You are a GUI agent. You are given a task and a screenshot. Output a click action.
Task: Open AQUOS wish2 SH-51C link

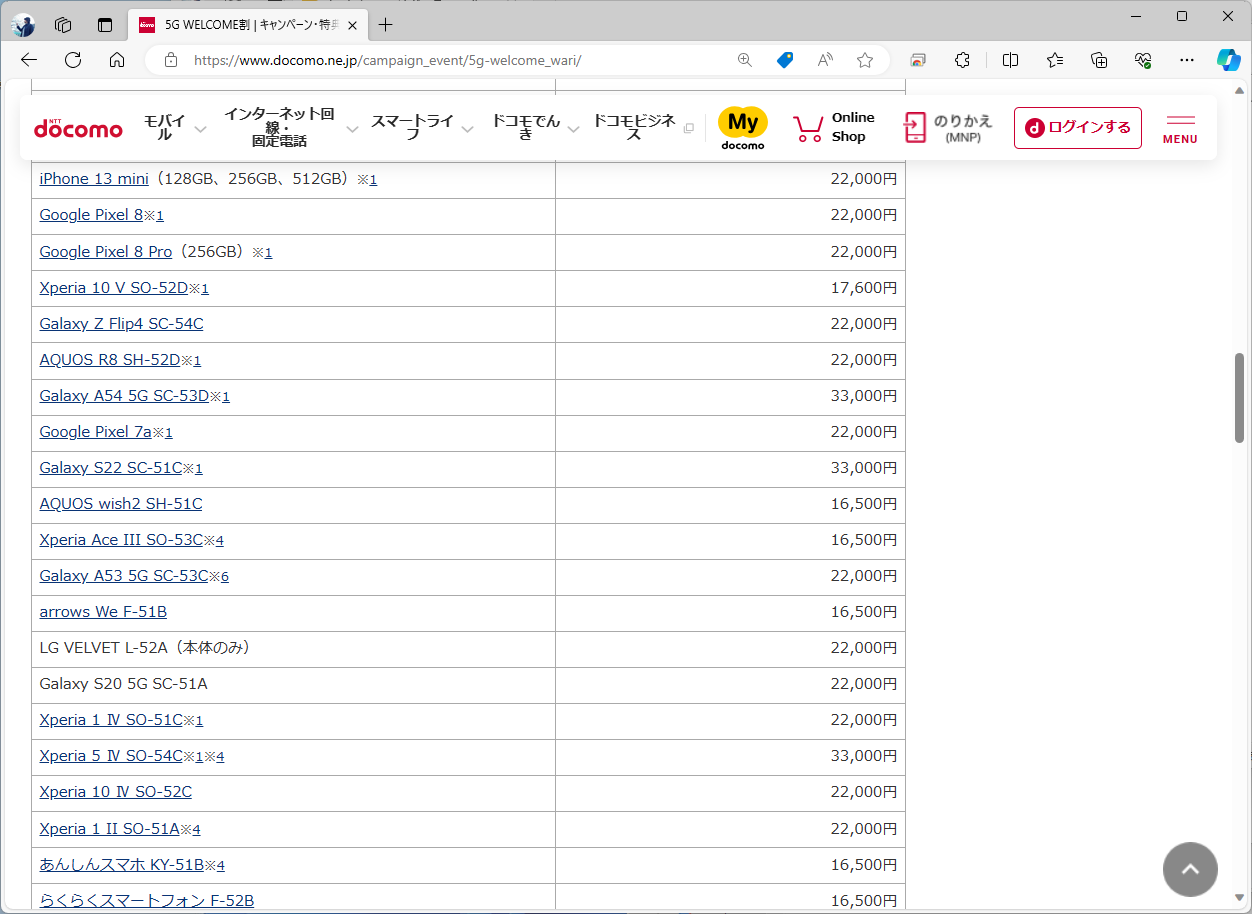point(121,504)
